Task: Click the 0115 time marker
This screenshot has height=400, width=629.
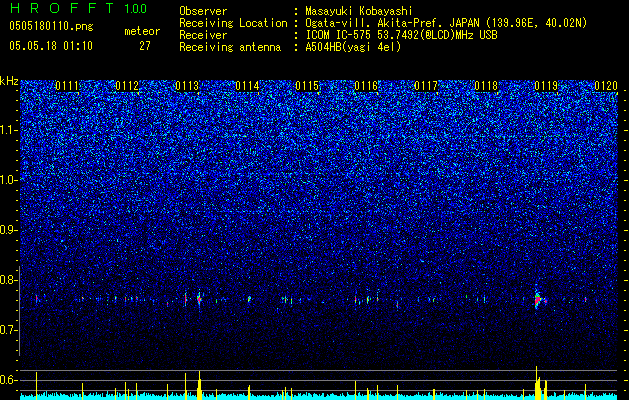Action: (307, 86)
